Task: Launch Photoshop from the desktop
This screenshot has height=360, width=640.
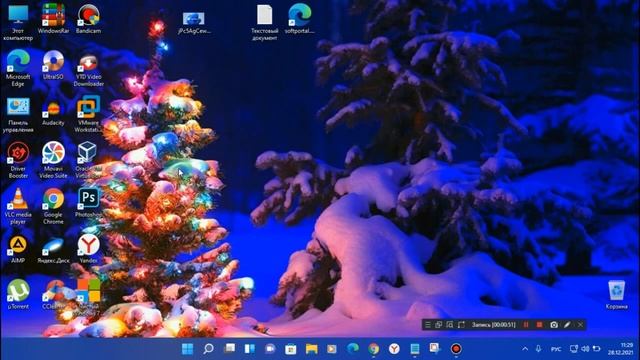Action: click(89, 202)
